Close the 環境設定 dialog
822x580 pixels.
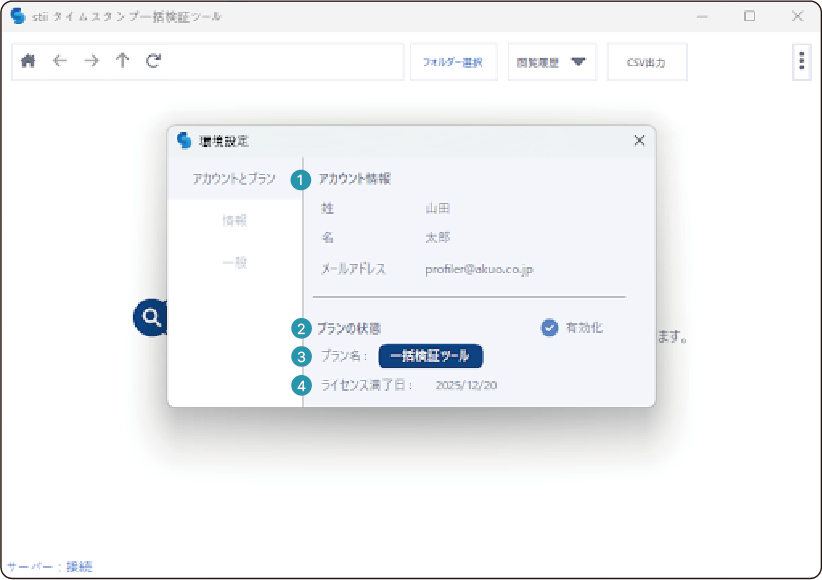[639, 141]
